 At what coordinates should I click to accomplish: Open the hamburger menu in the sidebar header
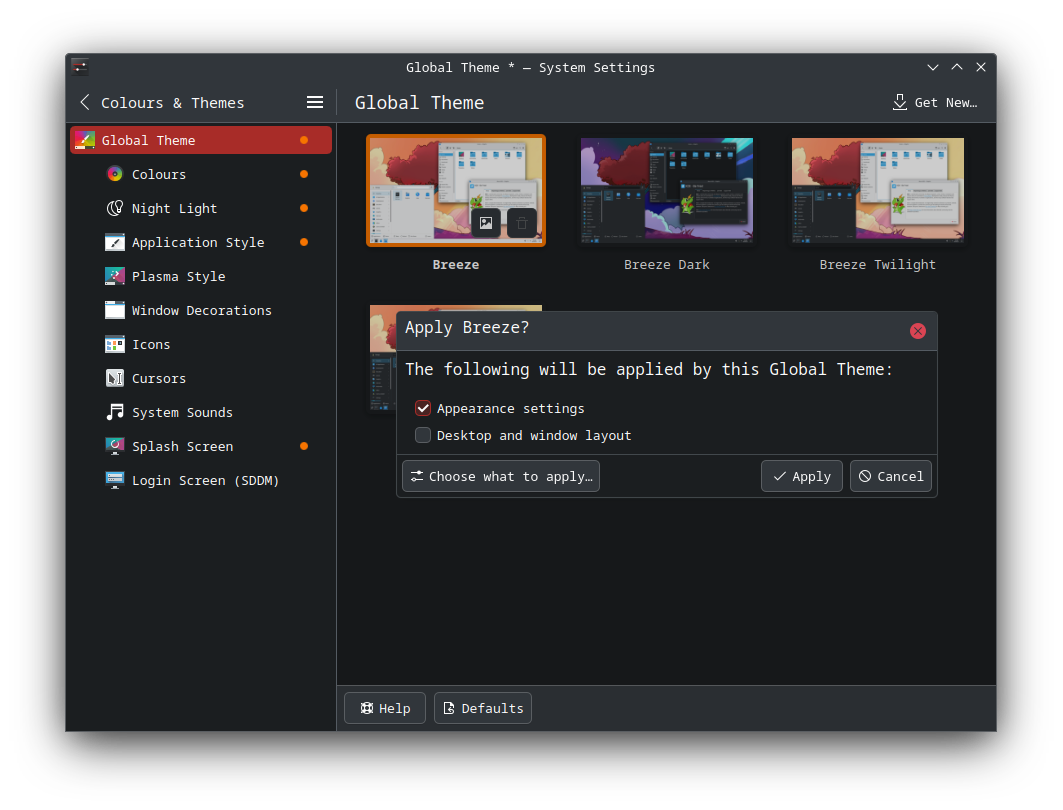(315, 102)
